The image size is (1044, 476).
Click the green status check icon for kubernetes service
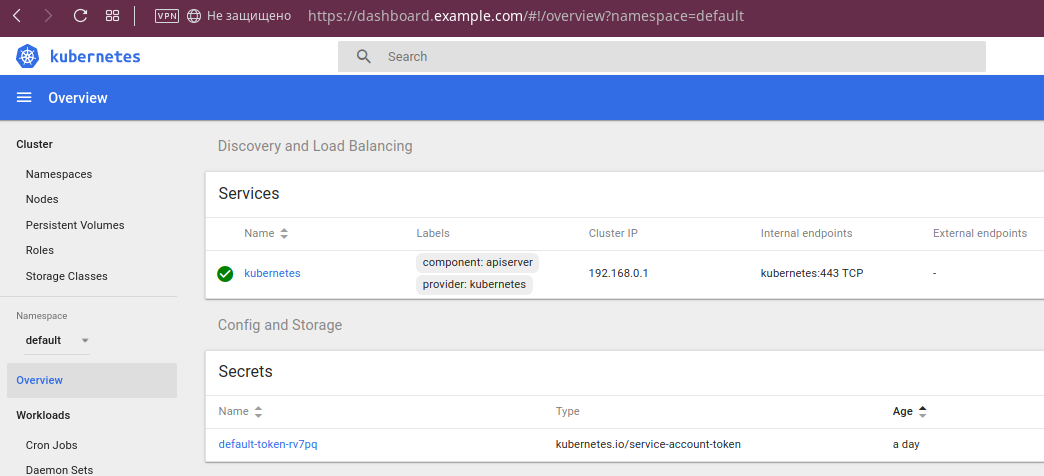click(225, 273)
